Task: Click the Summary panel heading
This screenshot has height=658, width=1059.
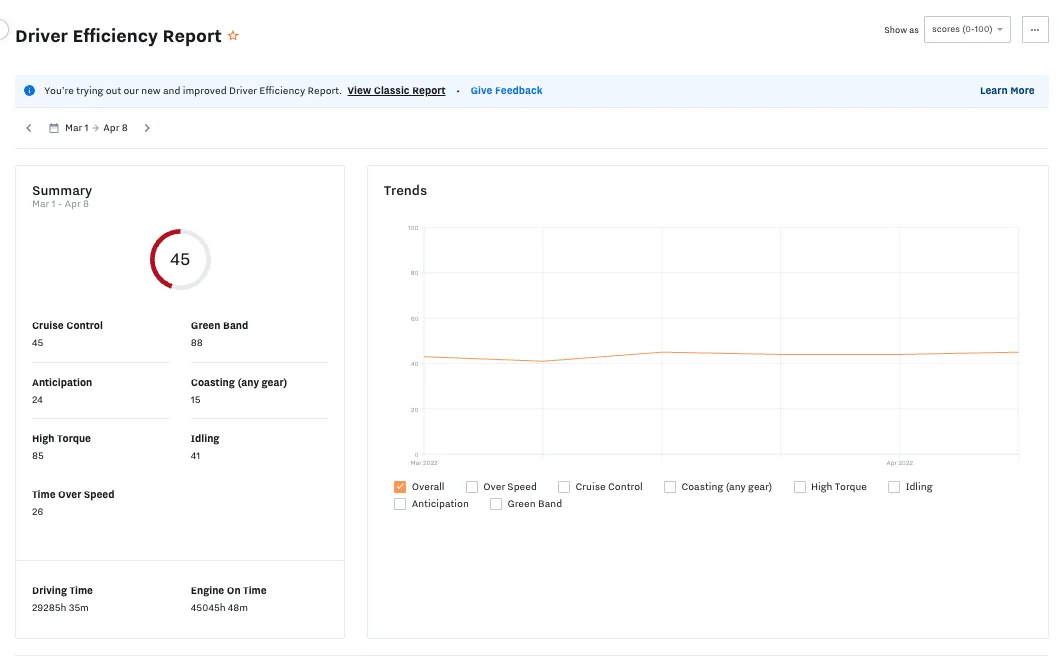Action: 62,191
